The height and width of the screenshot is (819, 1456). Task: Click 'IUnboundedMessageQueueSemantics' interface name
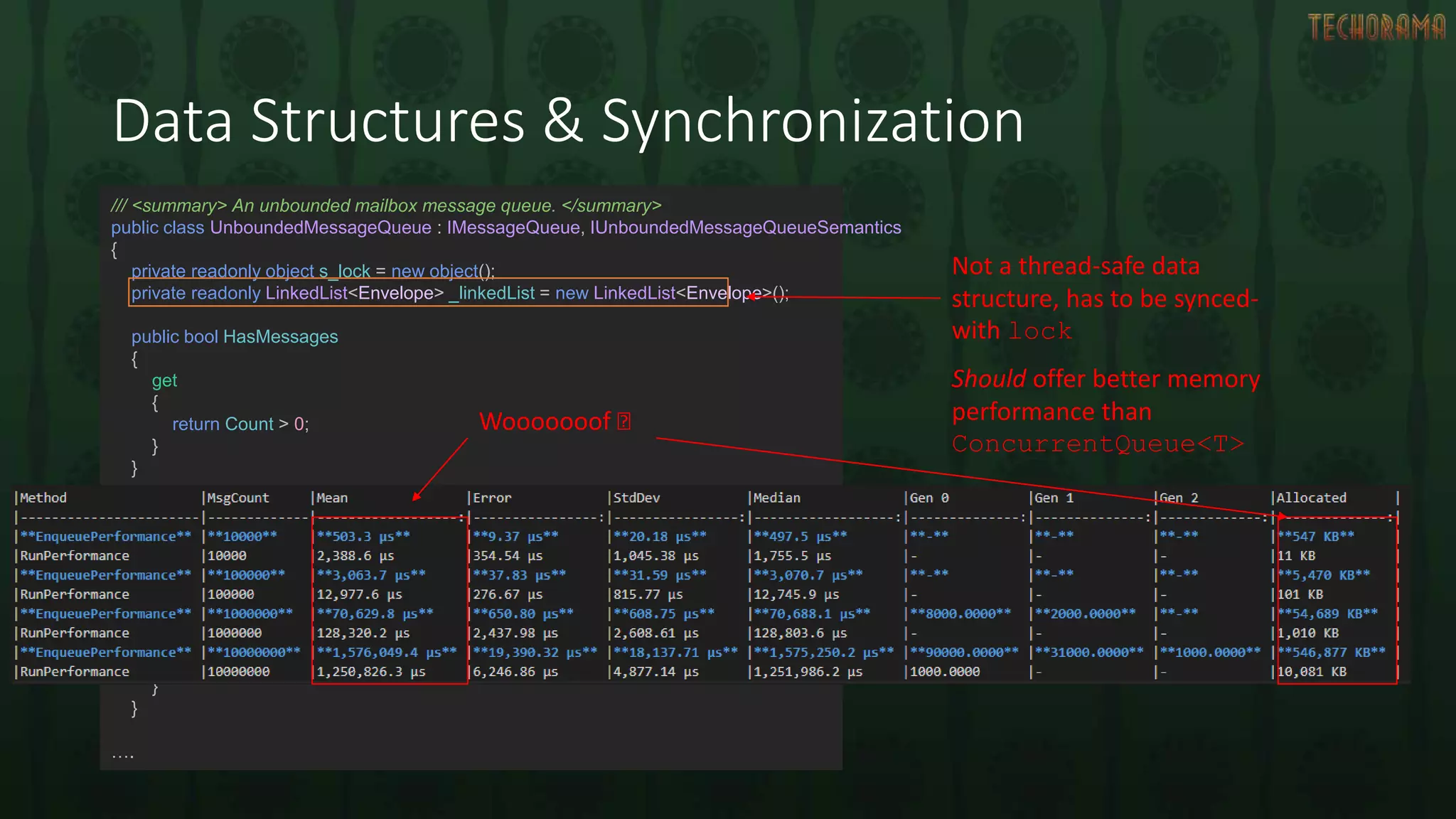(x=745, y=227)
